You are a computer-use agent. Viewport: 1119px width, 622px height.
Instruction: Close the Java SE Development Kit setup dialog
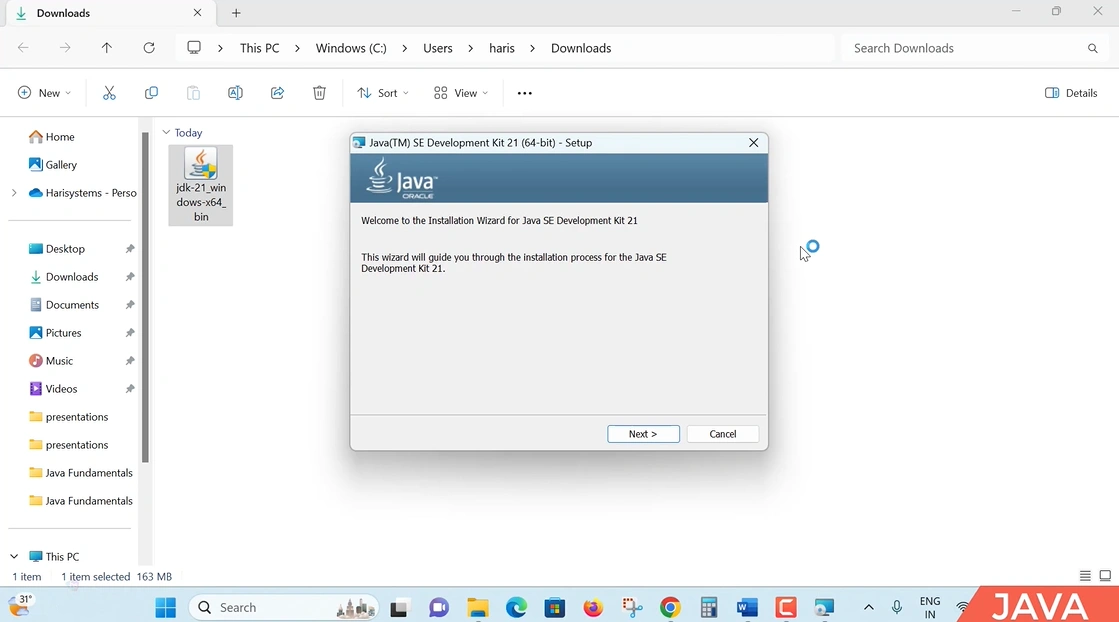point(754,143)
